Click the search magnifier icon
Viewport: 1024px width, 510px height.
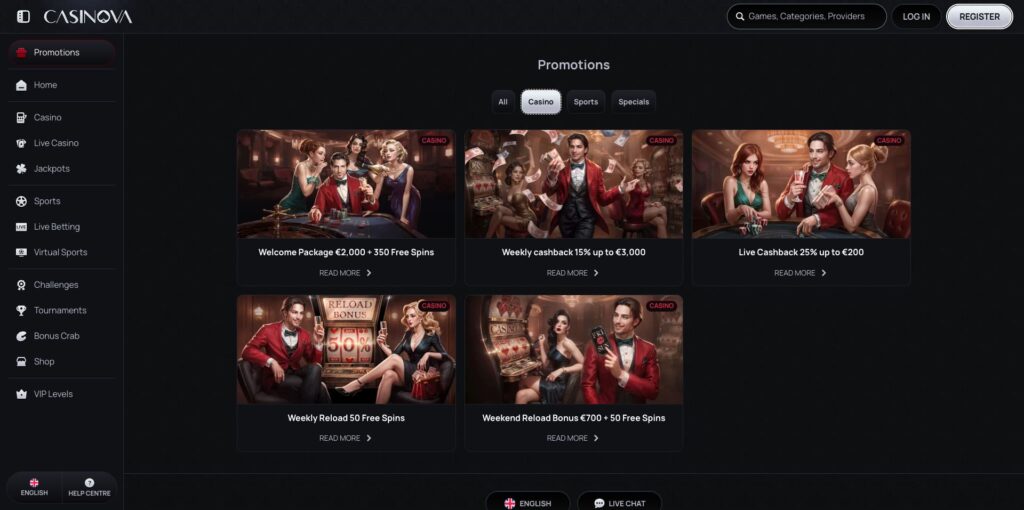point(740,17)
